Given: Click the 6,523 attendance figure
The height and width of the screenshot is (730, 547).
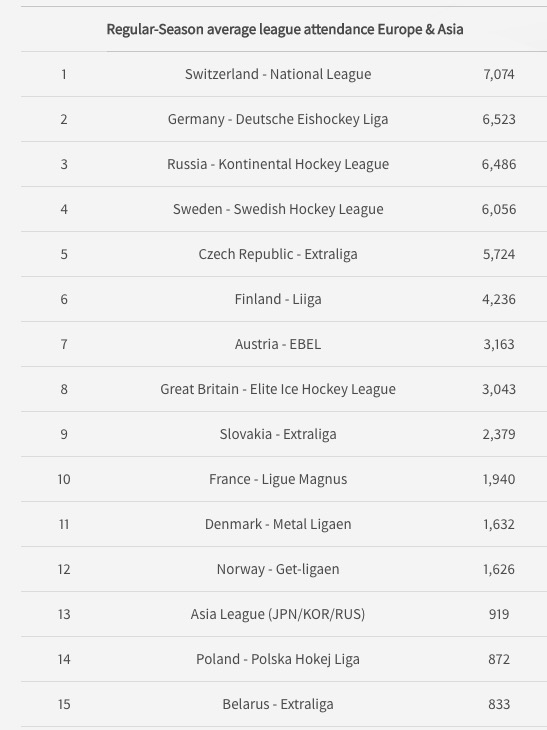Looking at the screenshot, I should click(499, 119).
